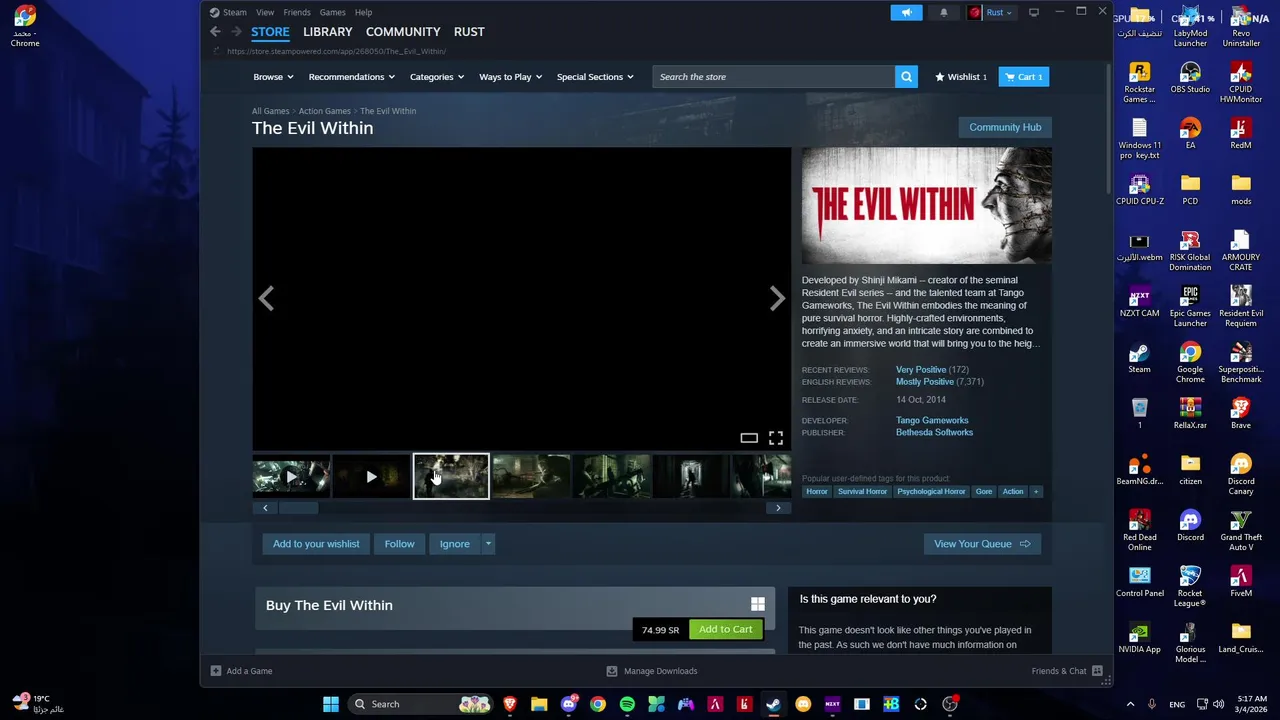Select the Psychological Horror tag
This screenshot has width=1280, height=720.
931,491
